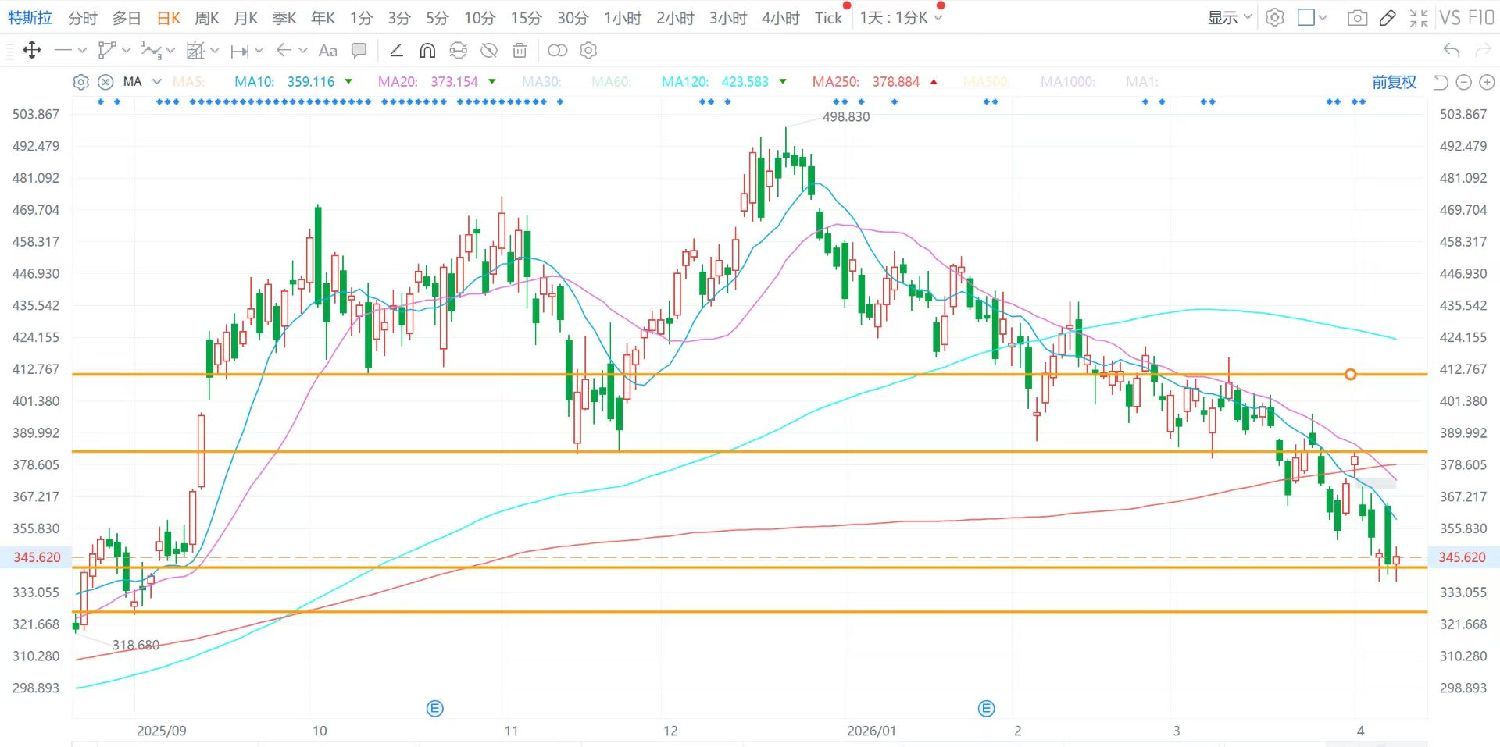Open the MA indicator dropdown arrow

(153, 82)
